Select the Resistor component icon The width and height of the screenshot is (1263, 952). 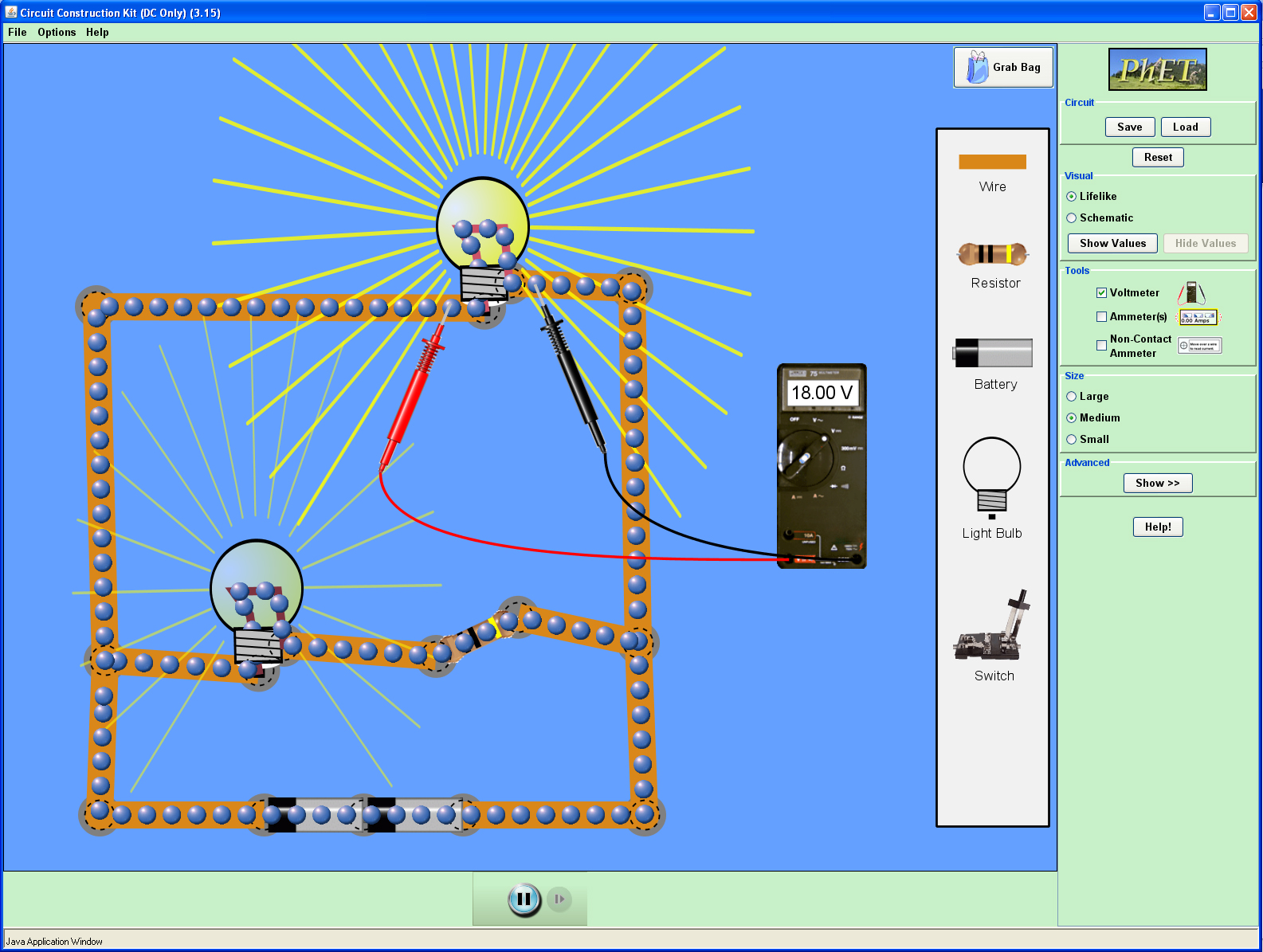click(992, 254)
